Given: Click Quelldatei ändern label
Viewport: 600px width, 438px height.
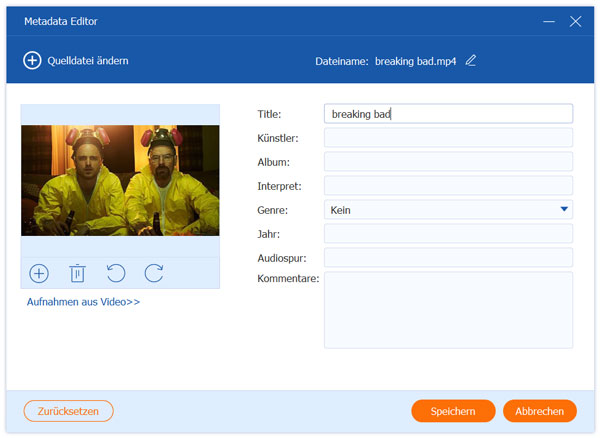Looking at the screenshot, I should click(x=88, y=60).
